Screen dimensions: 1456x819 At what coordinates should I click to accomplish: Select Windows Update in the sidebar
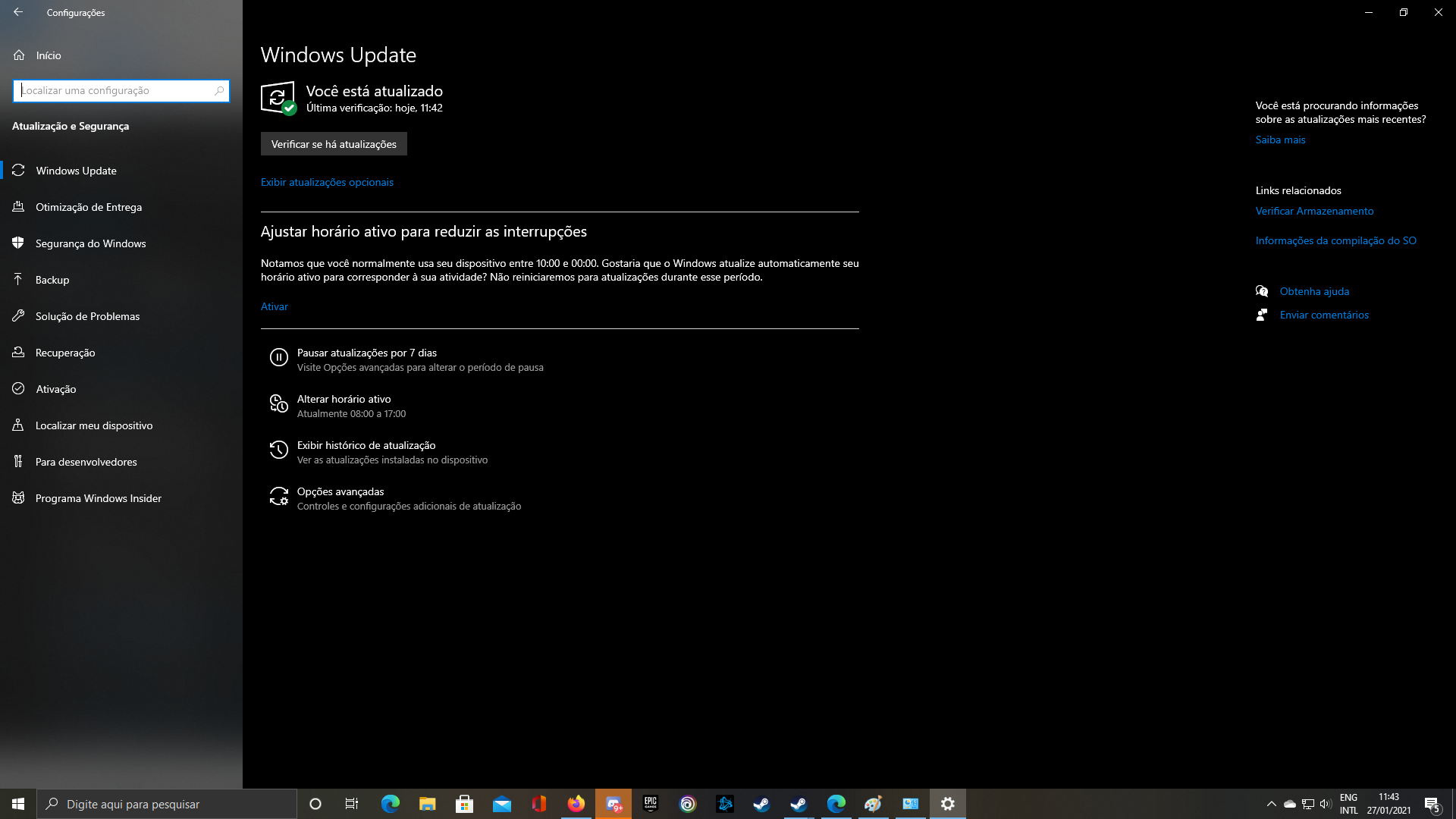pyautogui.click(x=121, y=171)
